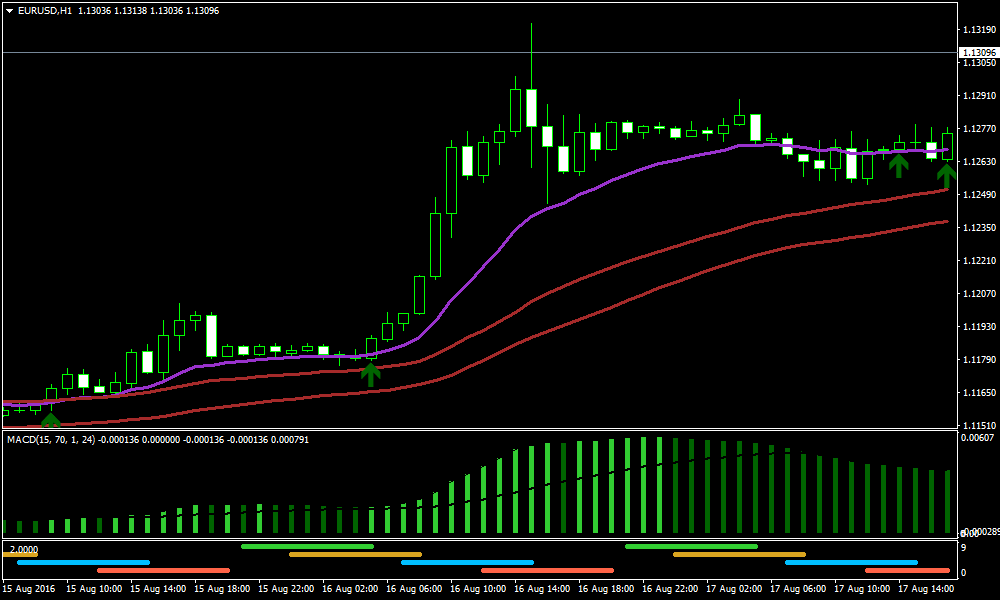
Task: Select the large white candle near 15 Aug 18:00
Action: point(211,336)
